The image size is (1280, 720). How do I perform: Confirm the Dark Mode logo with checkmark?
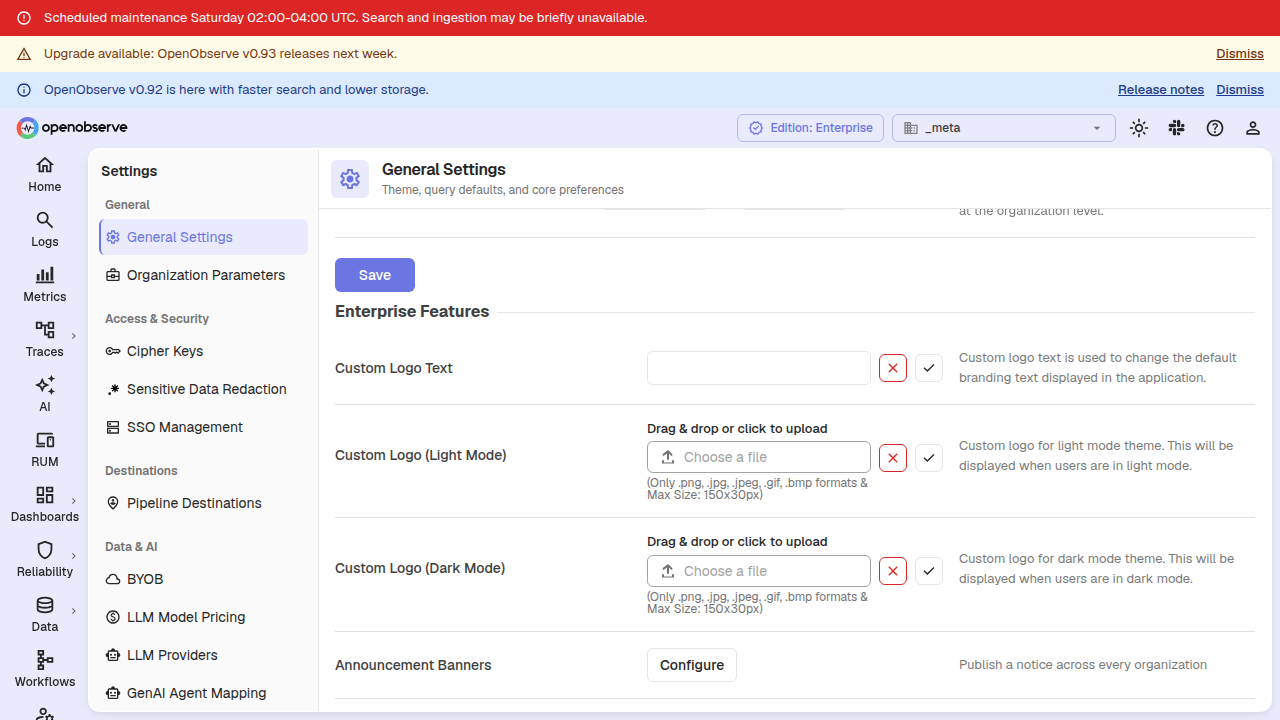[x=929, y=571]
